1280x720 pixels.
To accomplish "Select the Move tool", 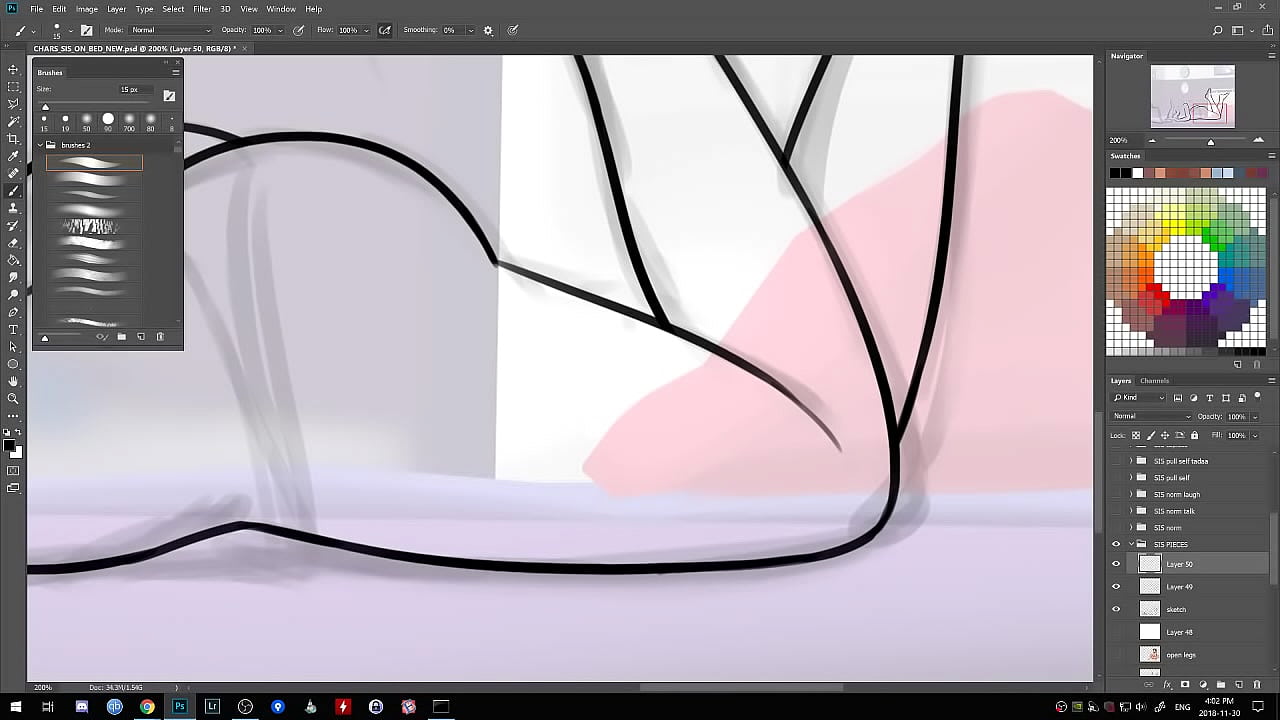I will tap(14, 69).
